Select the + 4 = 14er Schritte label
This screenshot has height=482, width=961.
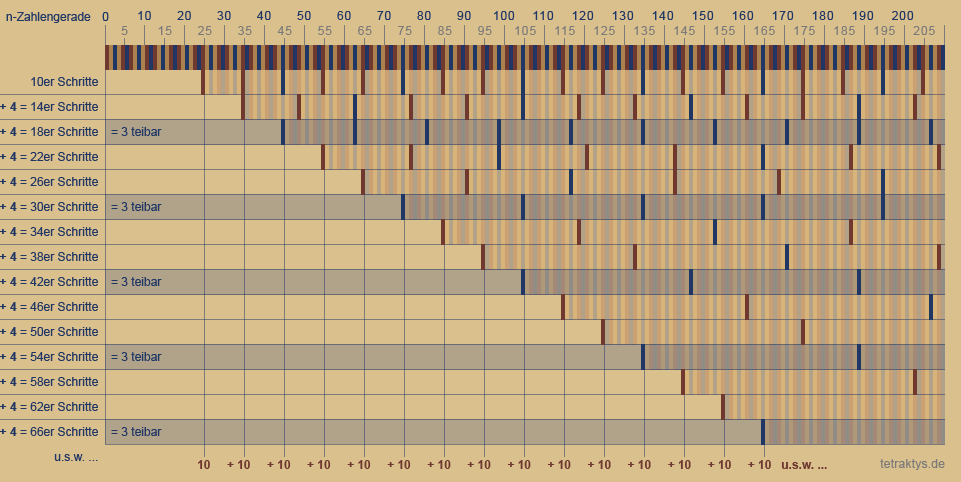(50, 107)
